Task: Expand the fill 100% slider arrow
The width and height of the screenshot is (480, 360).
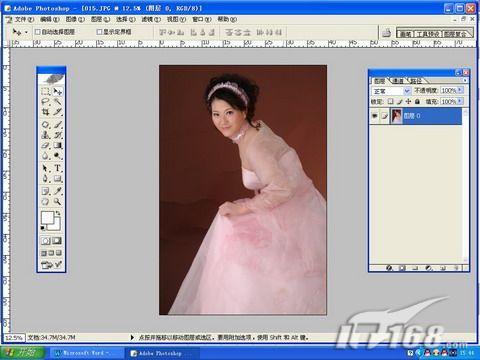Action: pos(460,101)
